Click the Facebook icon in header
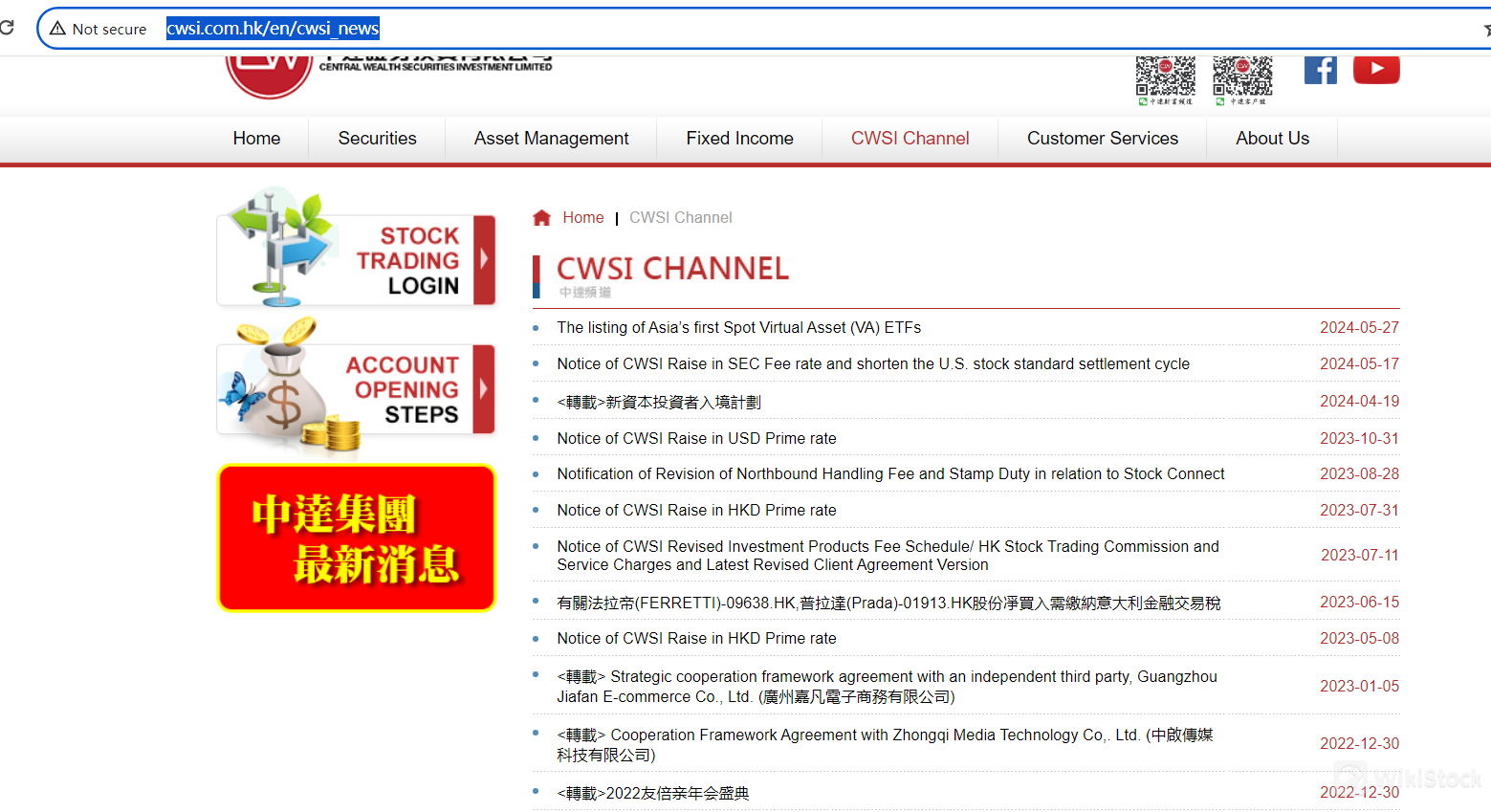Screen dimensions: 1491x812 (x=1320, y=70)
